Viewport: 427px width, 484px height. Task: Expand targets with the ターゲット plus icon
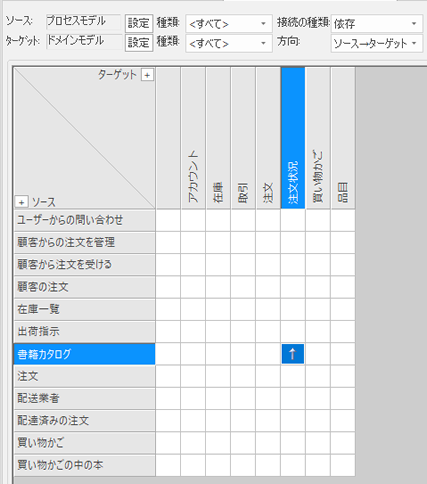tap(147, 75)
